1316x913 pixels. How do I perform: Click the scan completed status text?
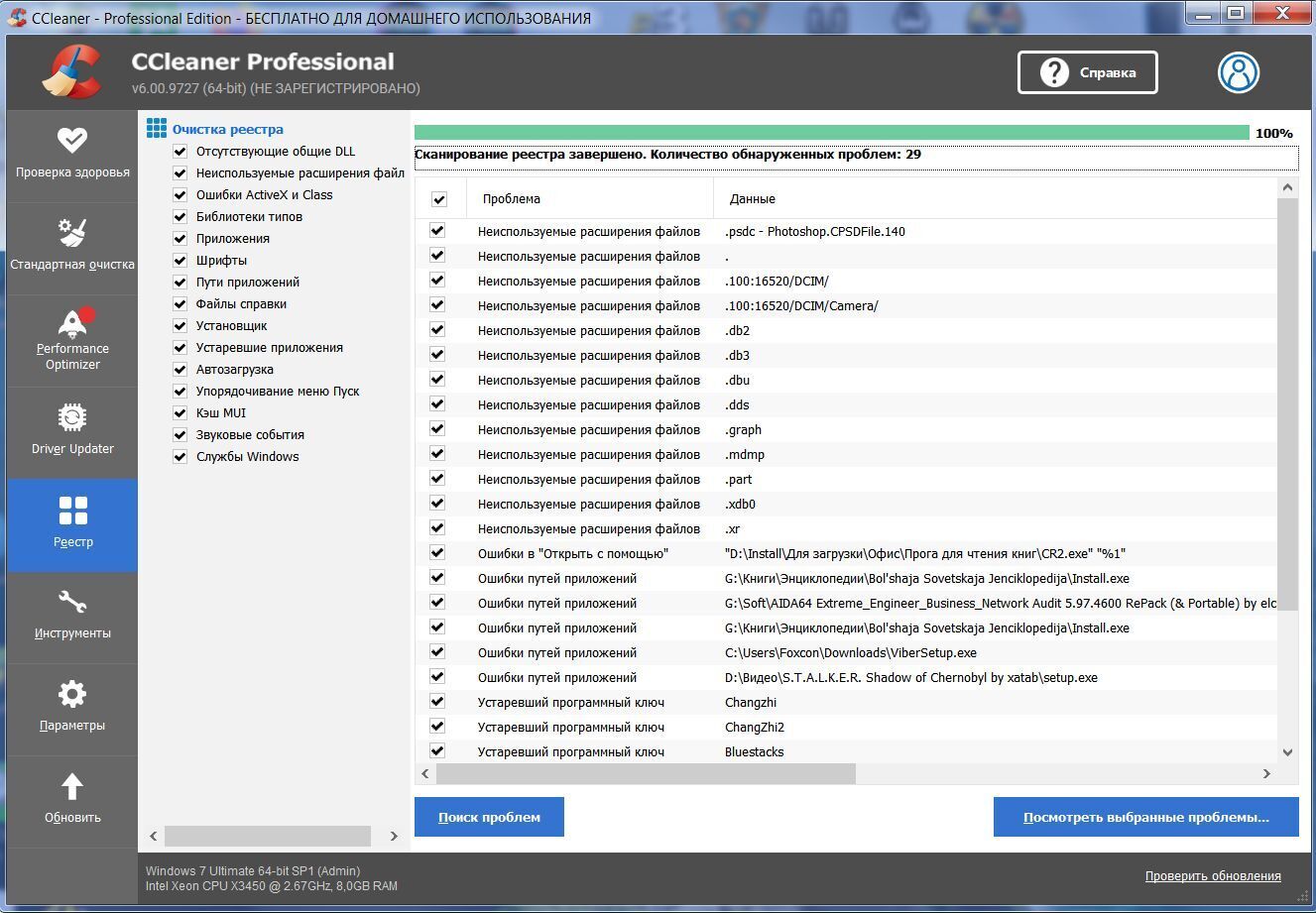pyautogui.click(x=667, y=155)
